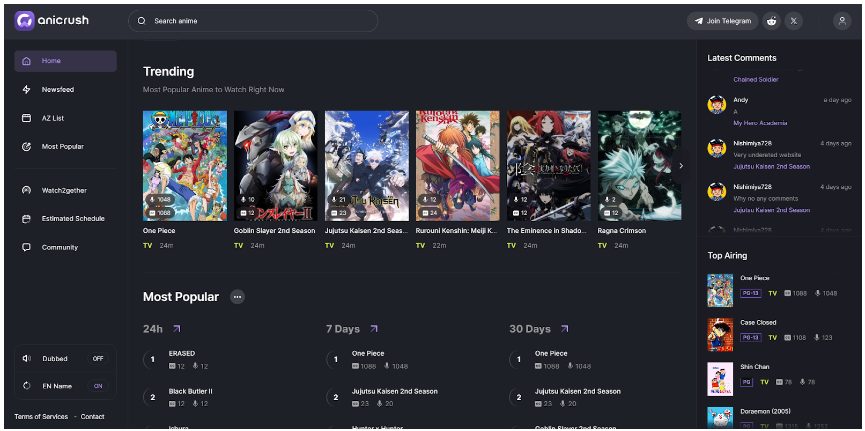Select Jujutsu Kaisen in 30 Days list
The width and height of the screenshot is (865, 431).
578,391
